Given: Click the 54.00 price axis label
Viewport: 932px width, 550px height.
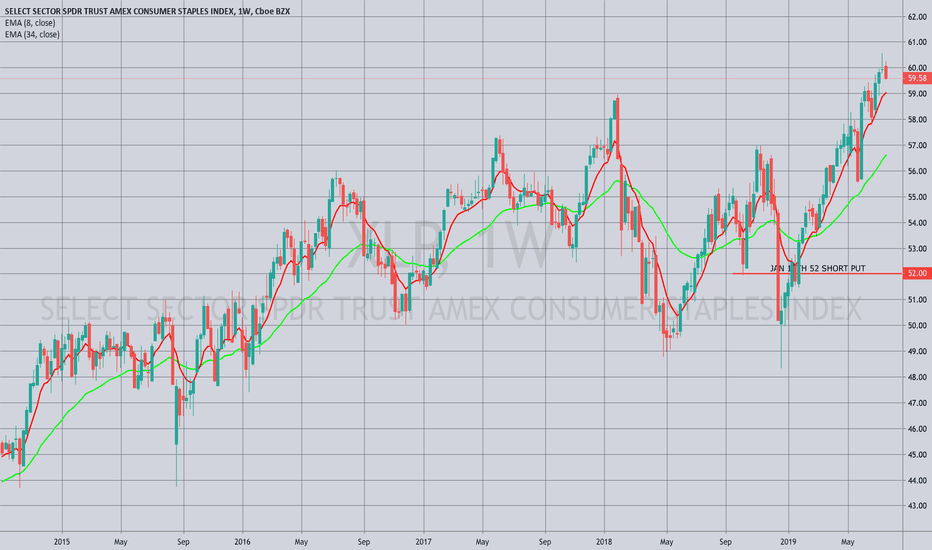Looking at the screenshot, I should 917,223.
